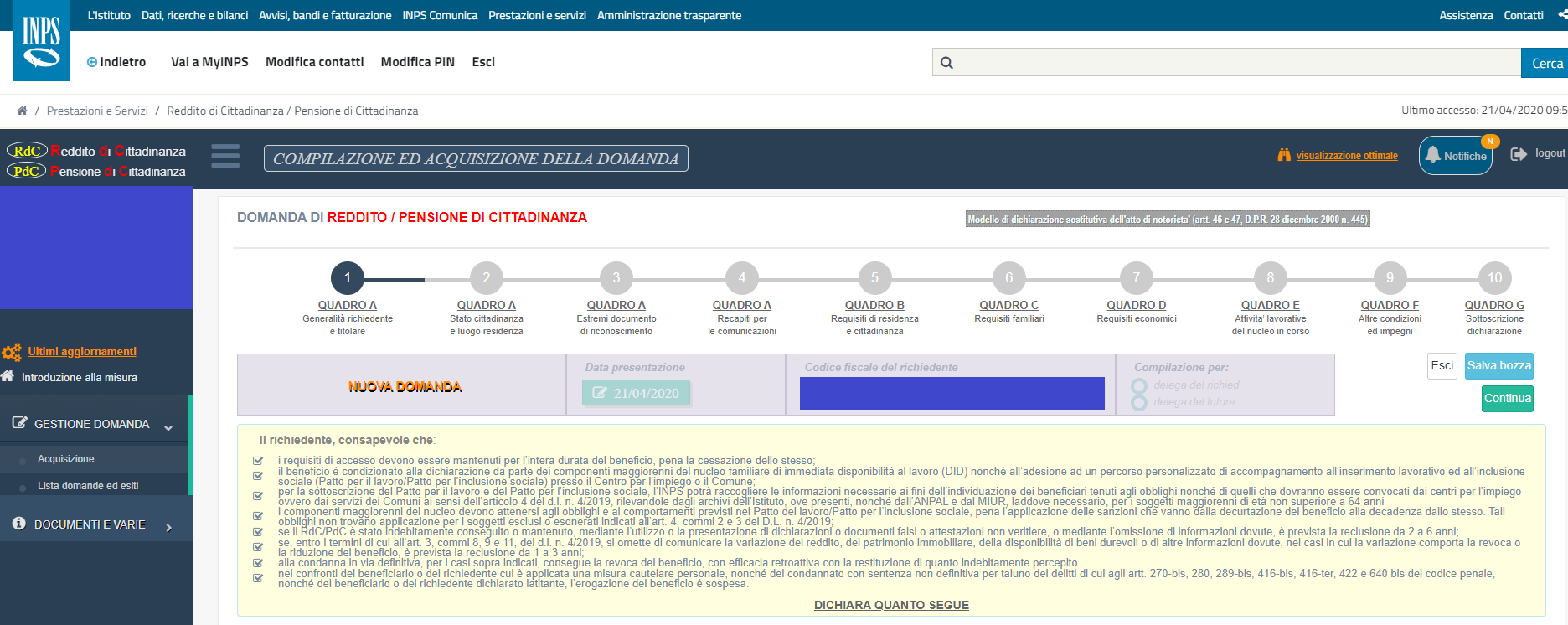Click the edit icon in date field
The height and width of the screenshot is (625, 1568).
[600, 393]
